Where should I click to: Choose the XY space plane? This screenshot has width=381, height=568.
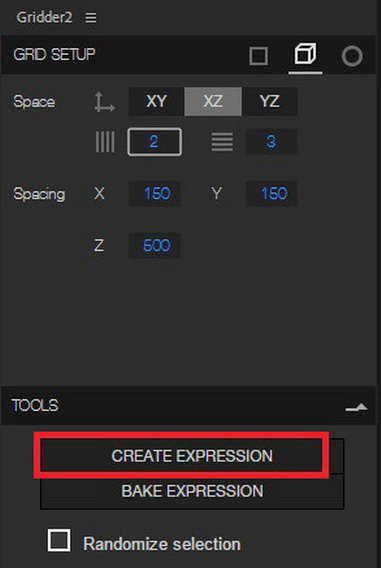[156, 101]
